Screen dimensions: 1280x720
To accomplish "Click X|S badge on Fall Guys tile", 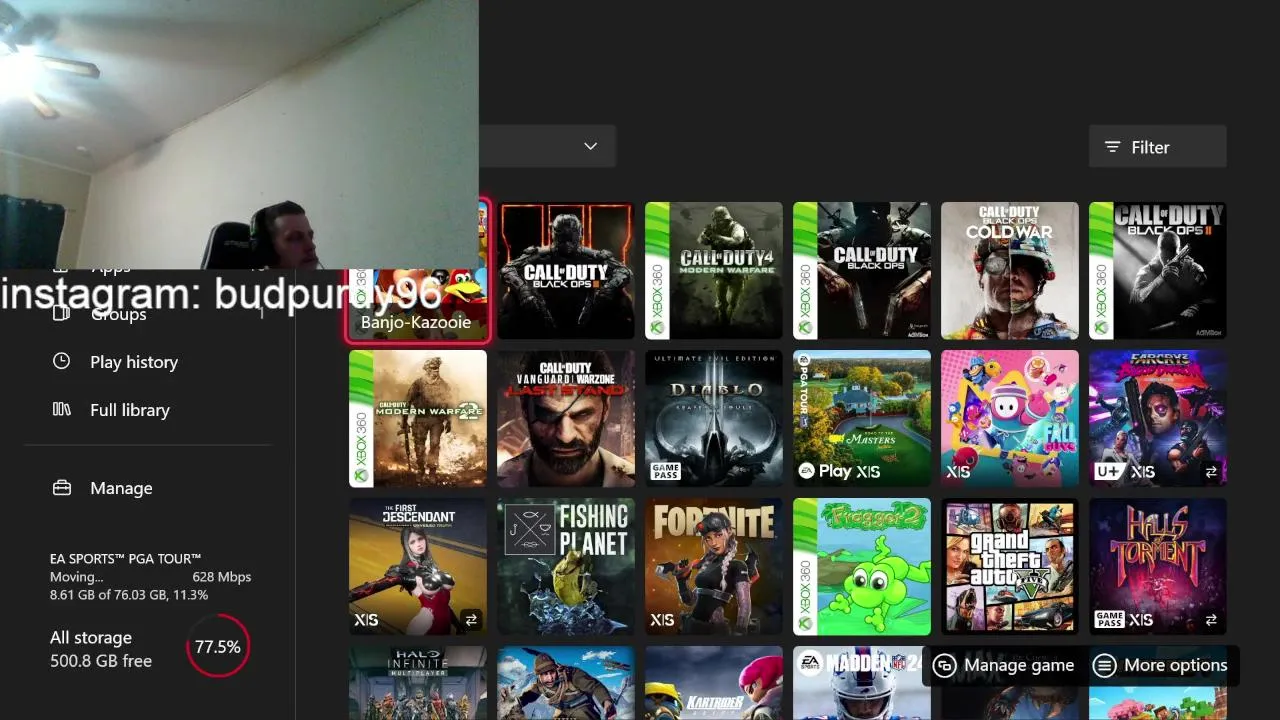I will coord(959,471).
